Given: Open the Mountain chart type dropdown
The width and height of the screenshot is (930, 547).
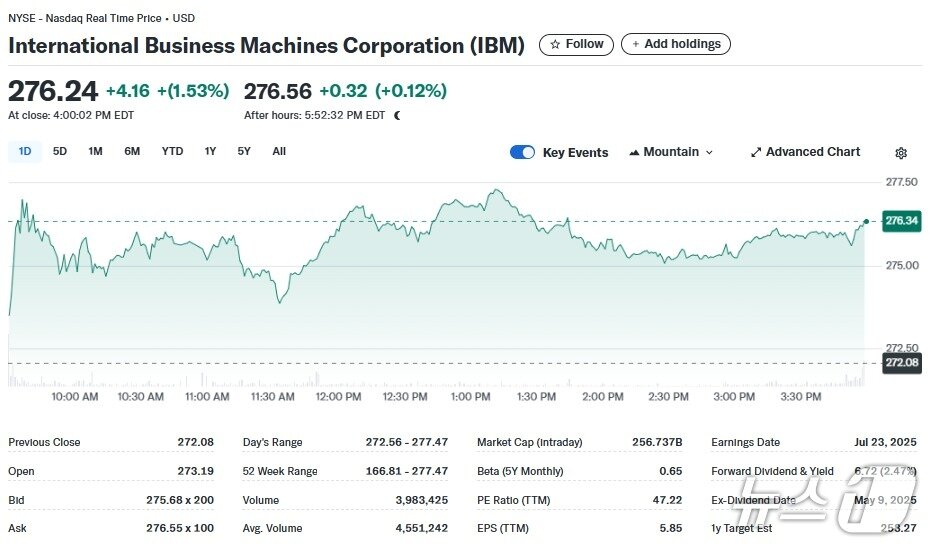Looking at the screenshot, I should 671,152.
